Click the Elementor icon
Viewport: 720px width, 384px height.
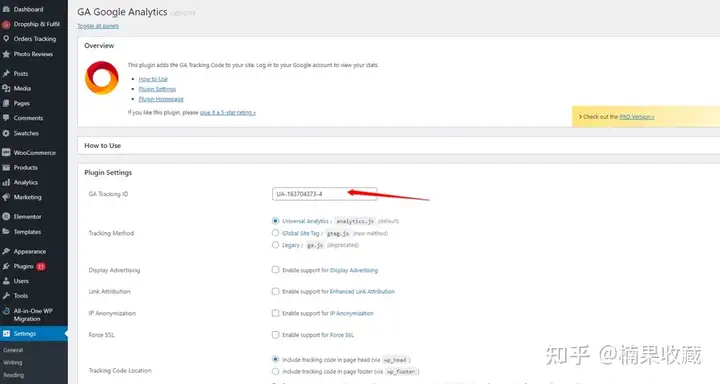pos(6,216)
